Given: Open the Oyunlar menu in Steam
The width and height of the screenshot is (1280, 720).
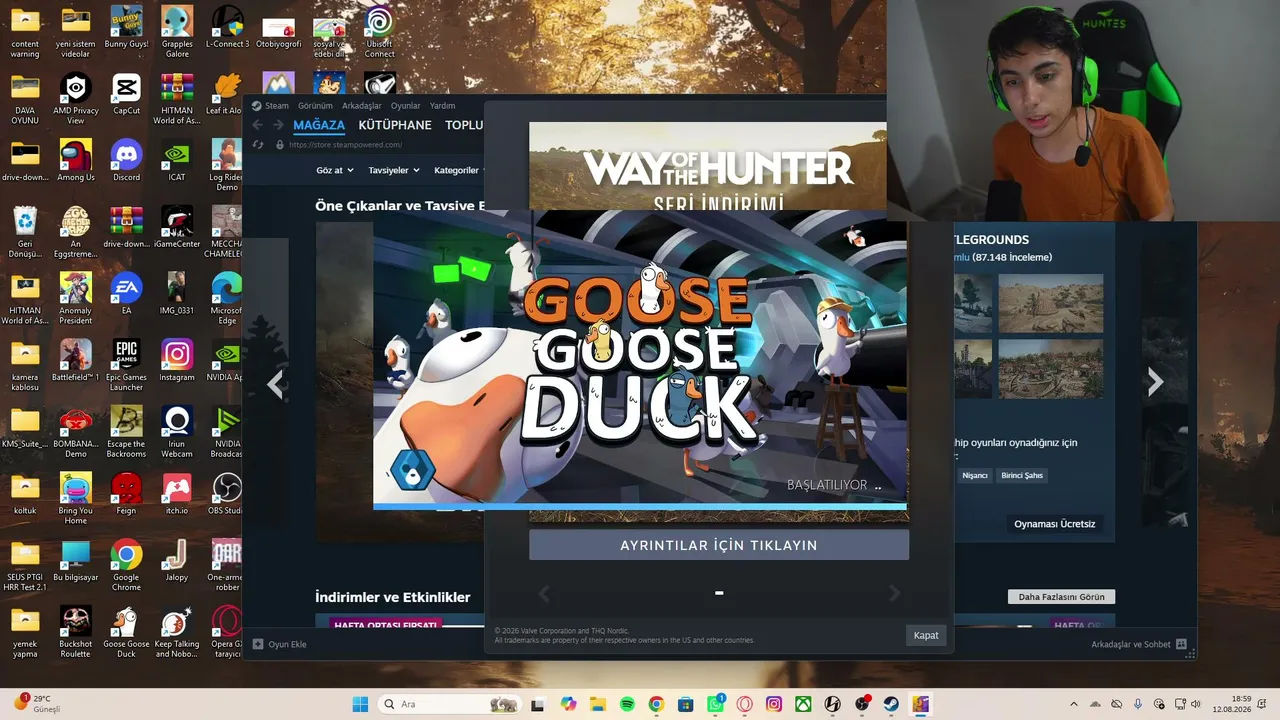Looking at the screenshot, I should coord(405,105).
